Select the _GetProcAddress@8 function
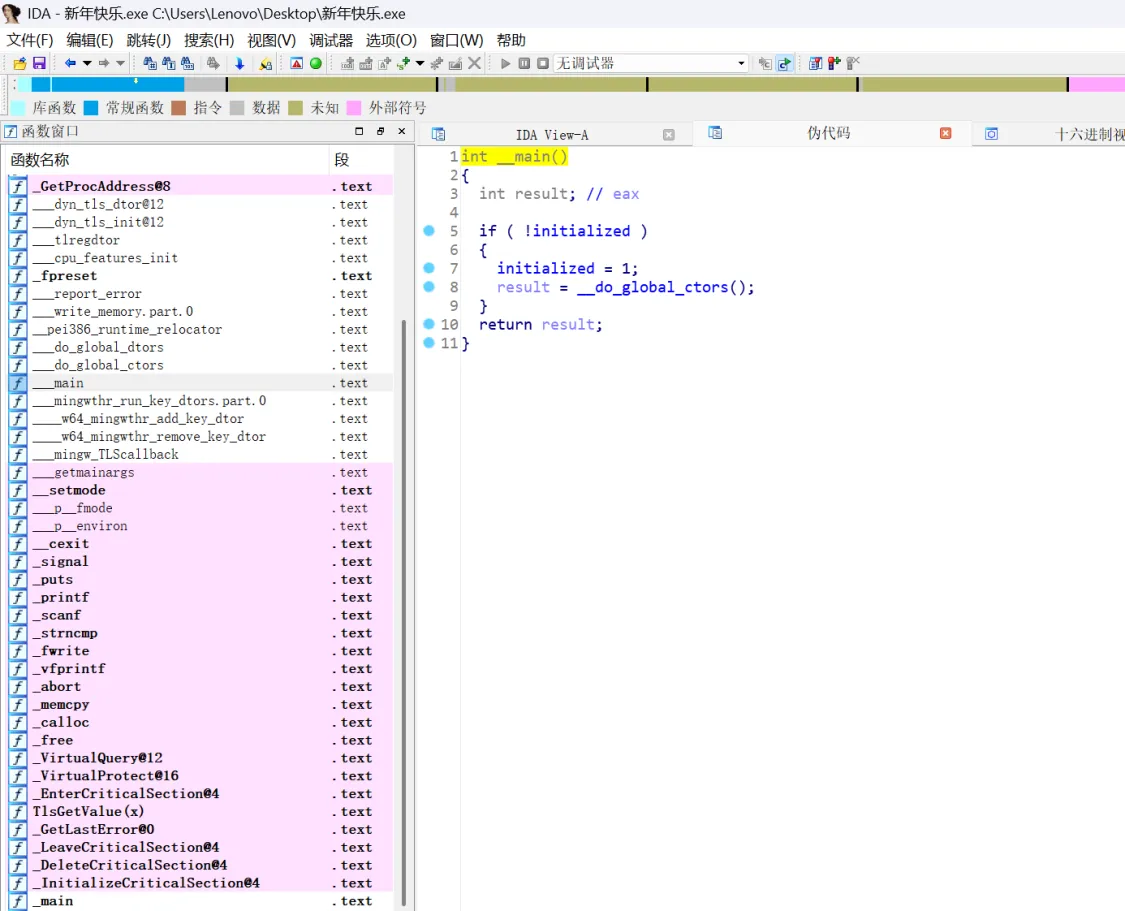Viewport: 1125px width, 911px height. tap(201, 186)
